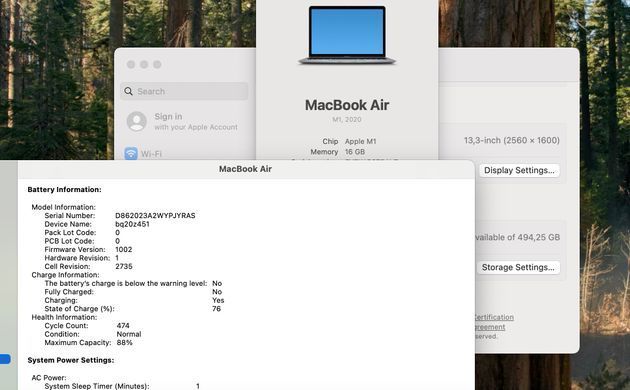Click the MacBook Air title bar of report window

[245, 169]
